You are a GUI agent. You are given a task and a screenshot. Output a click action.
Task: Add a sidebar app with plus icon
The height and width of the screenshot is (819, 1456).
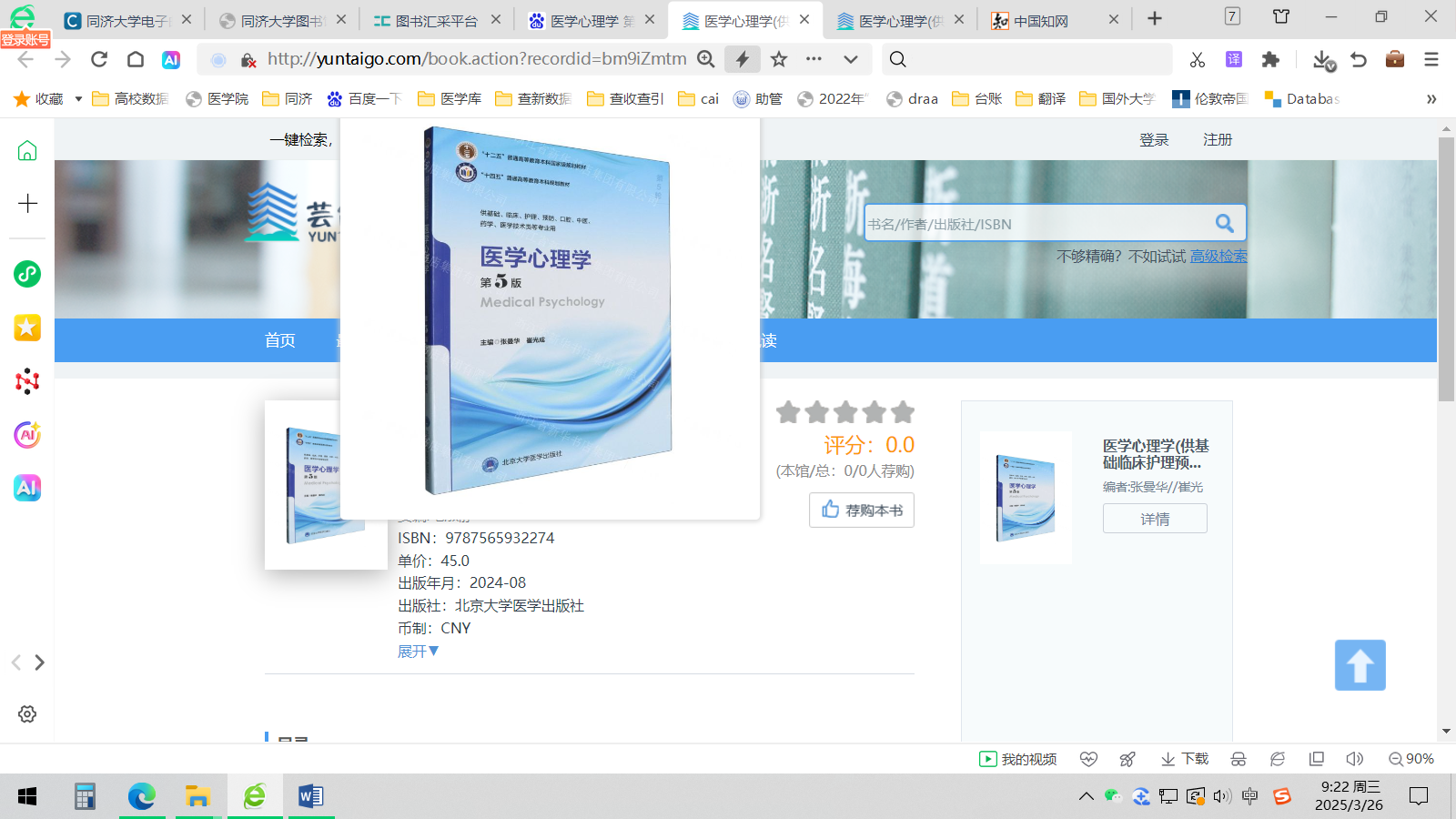tap(27, 203)
